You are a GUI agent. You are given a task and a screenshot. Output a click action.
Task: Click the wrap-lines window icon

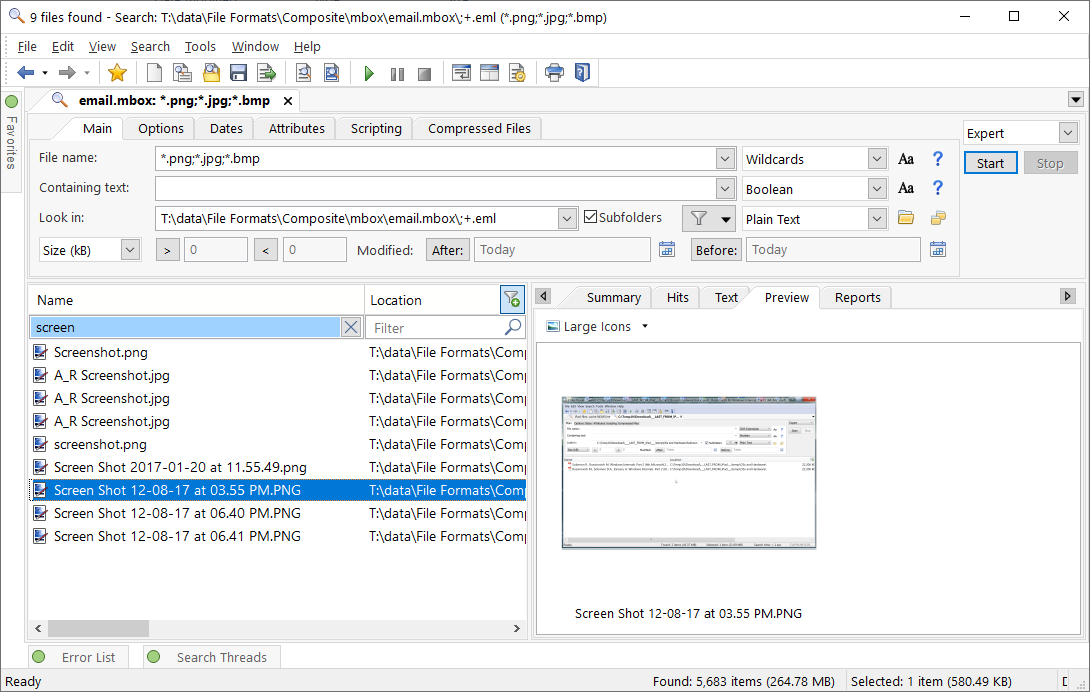pyautogui.click(x=461, y=72)
